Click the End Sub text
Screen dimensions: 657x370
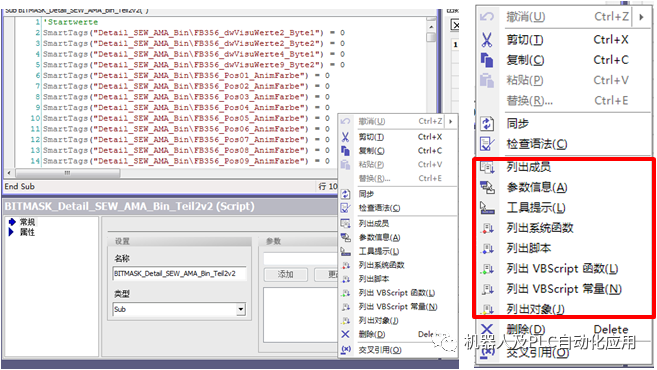coord(20,186)
